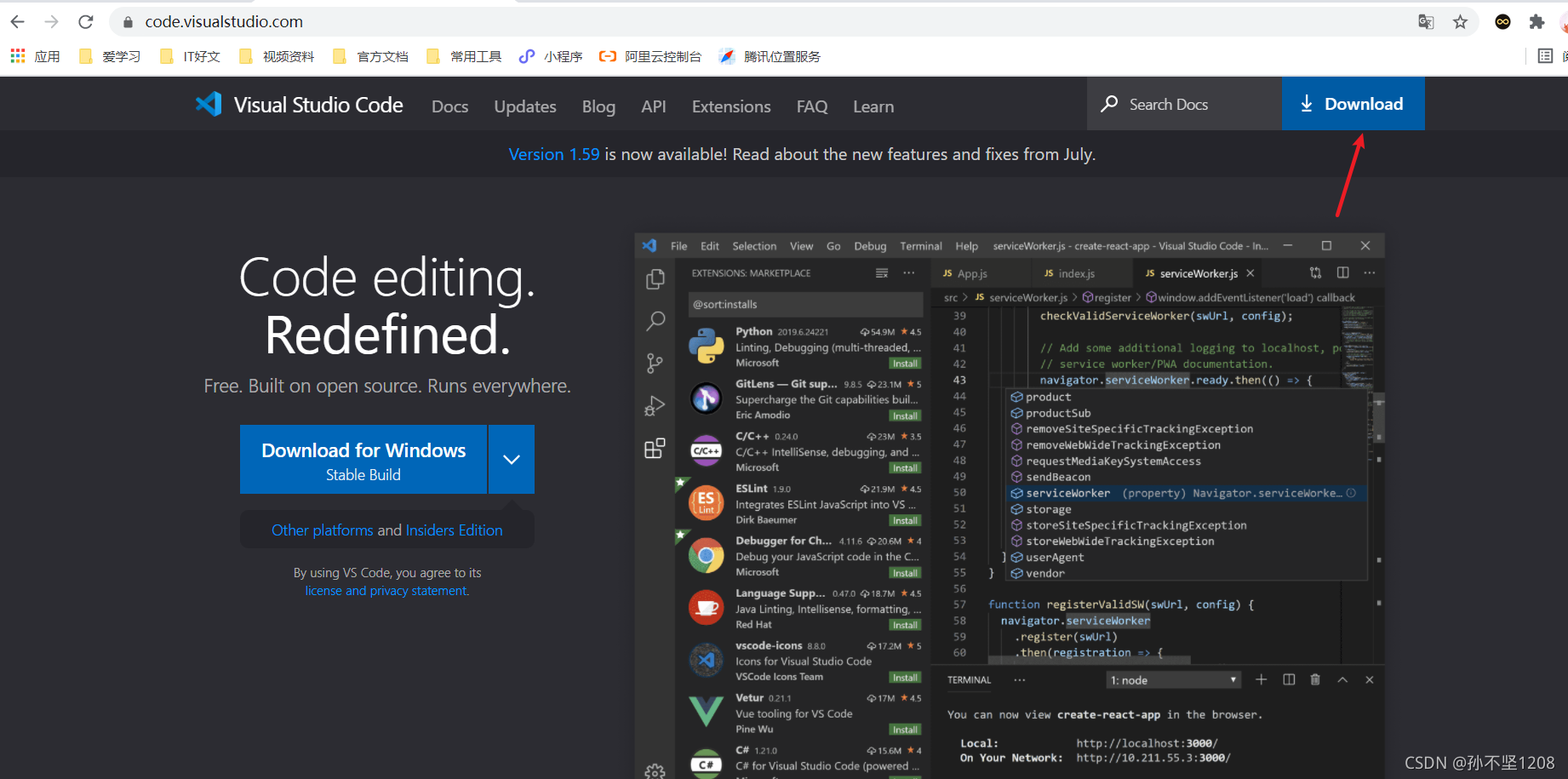Close the serviceWorker.js tab
Viewport: 1568px width, 779px height.
(x=1250, y=273)
